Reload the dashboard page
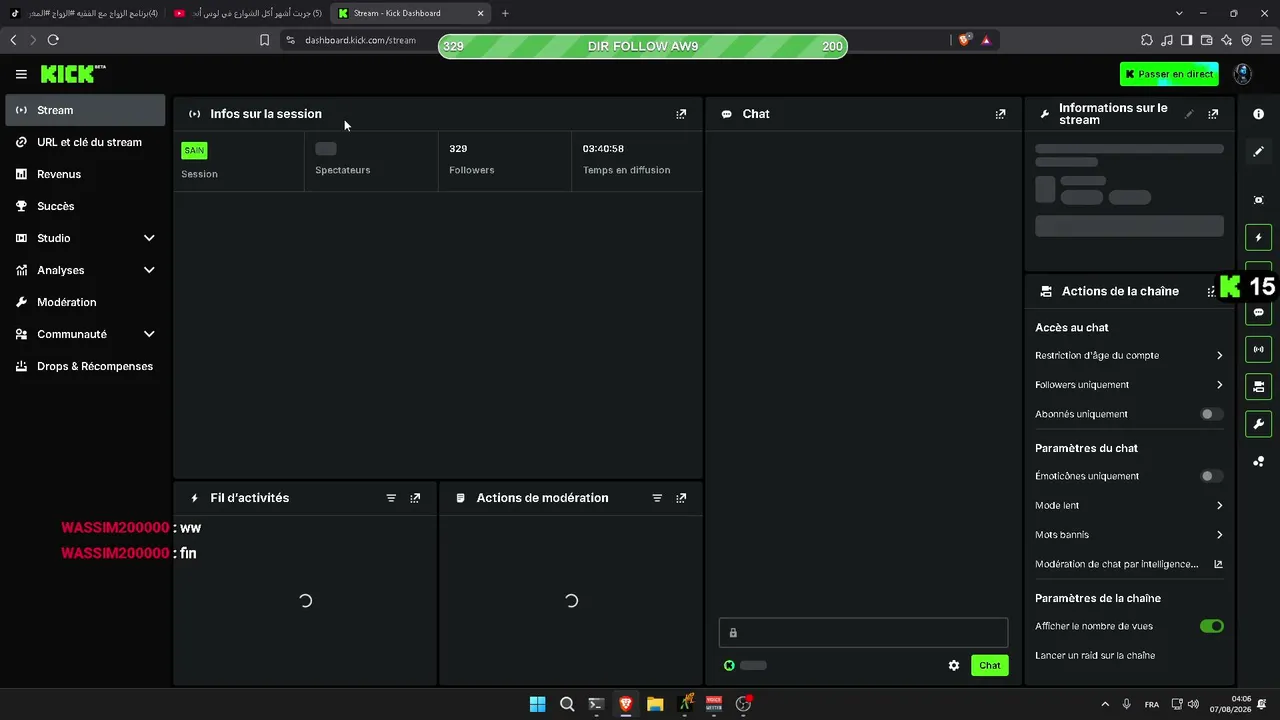1280x720 pixels. [53, 40]
